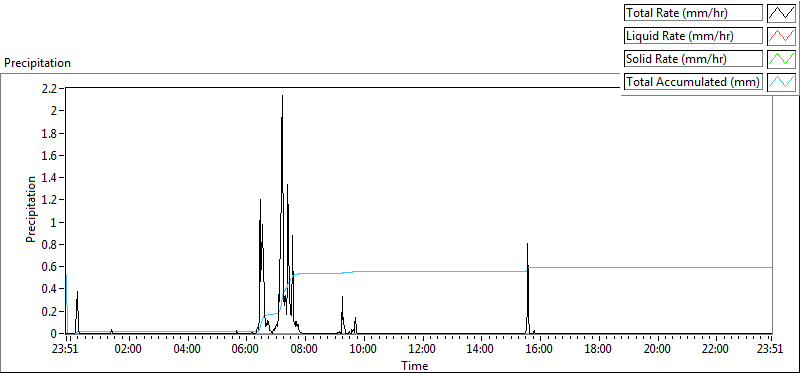The width and height of the screenshot is (800, 373).
Task: Click the 2.2 y-axis maximum value
Action: coord(50,88)
